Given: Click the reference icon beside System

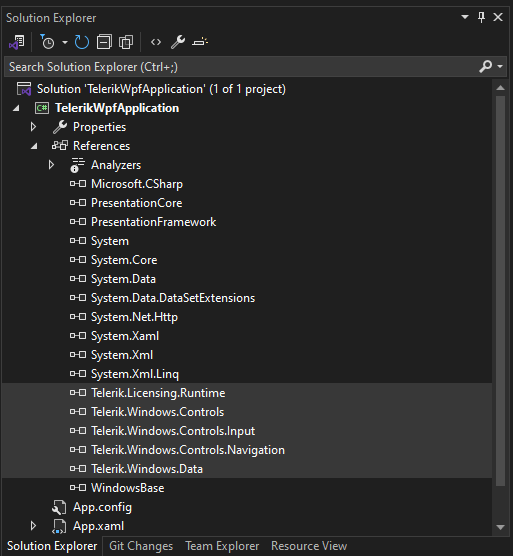Looking at the screenshot, I should coord(78,241).
